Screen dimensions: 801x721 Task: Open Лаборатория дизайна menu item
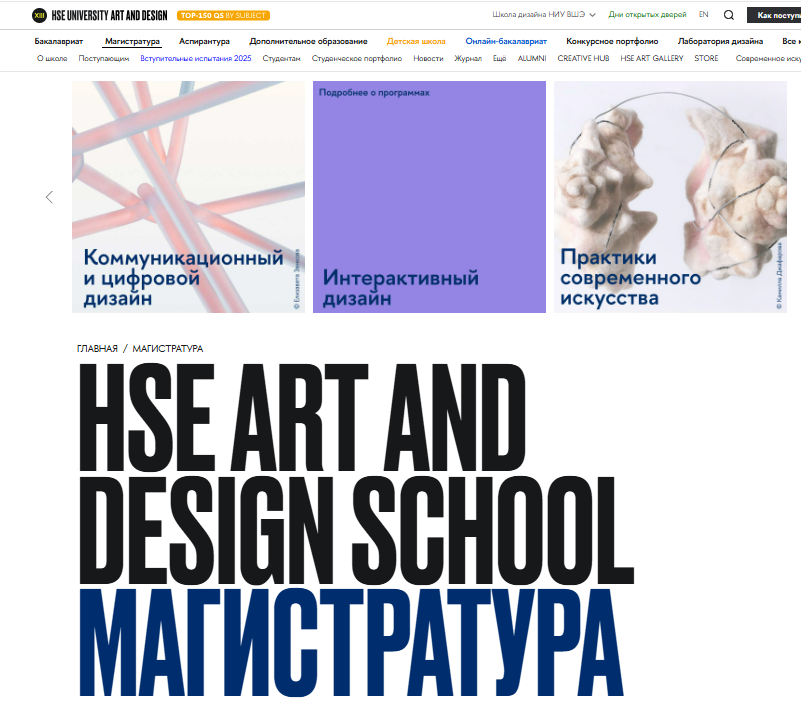720,41
